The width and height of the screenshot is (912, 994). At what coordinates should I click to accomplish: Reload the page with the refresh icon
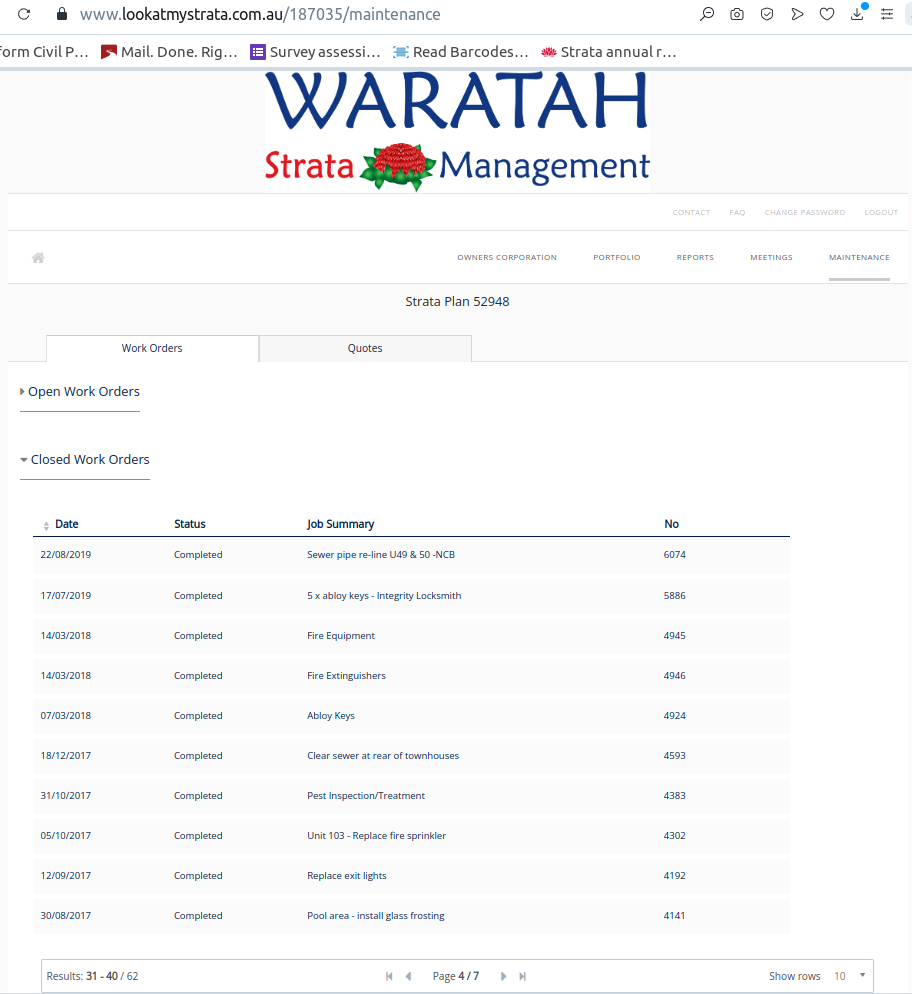[x=24, y=14]
